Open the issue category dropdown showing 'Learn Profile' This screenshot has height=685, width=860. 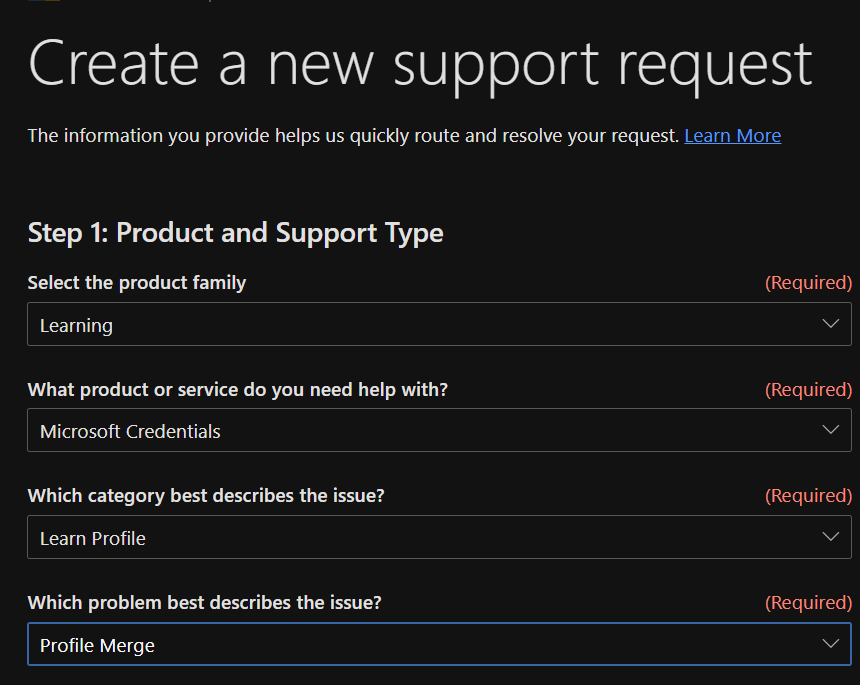(x=440, y=537)
